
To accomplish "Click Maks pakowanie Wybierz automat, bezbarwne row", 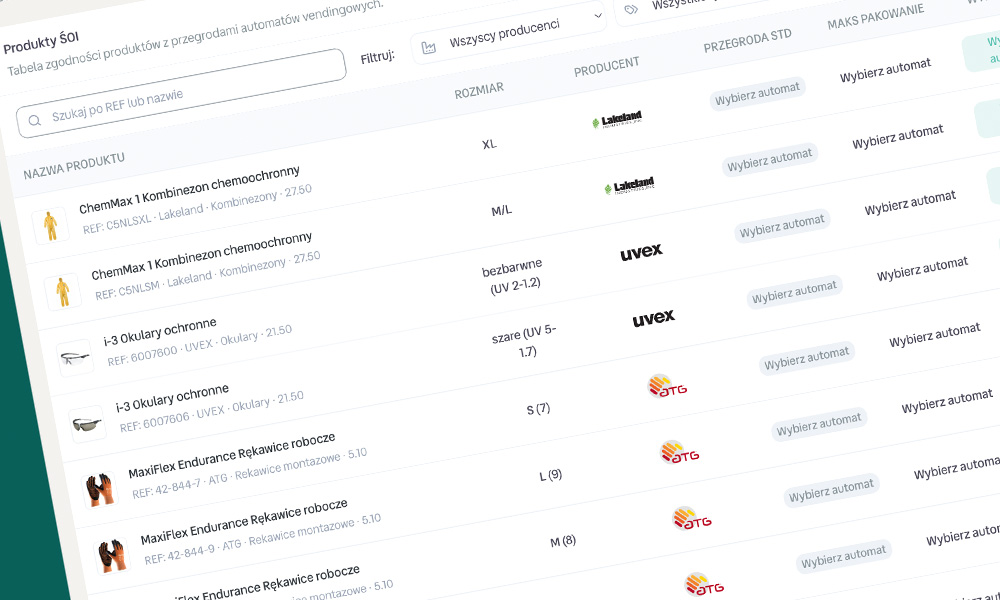I will (910, 203).
